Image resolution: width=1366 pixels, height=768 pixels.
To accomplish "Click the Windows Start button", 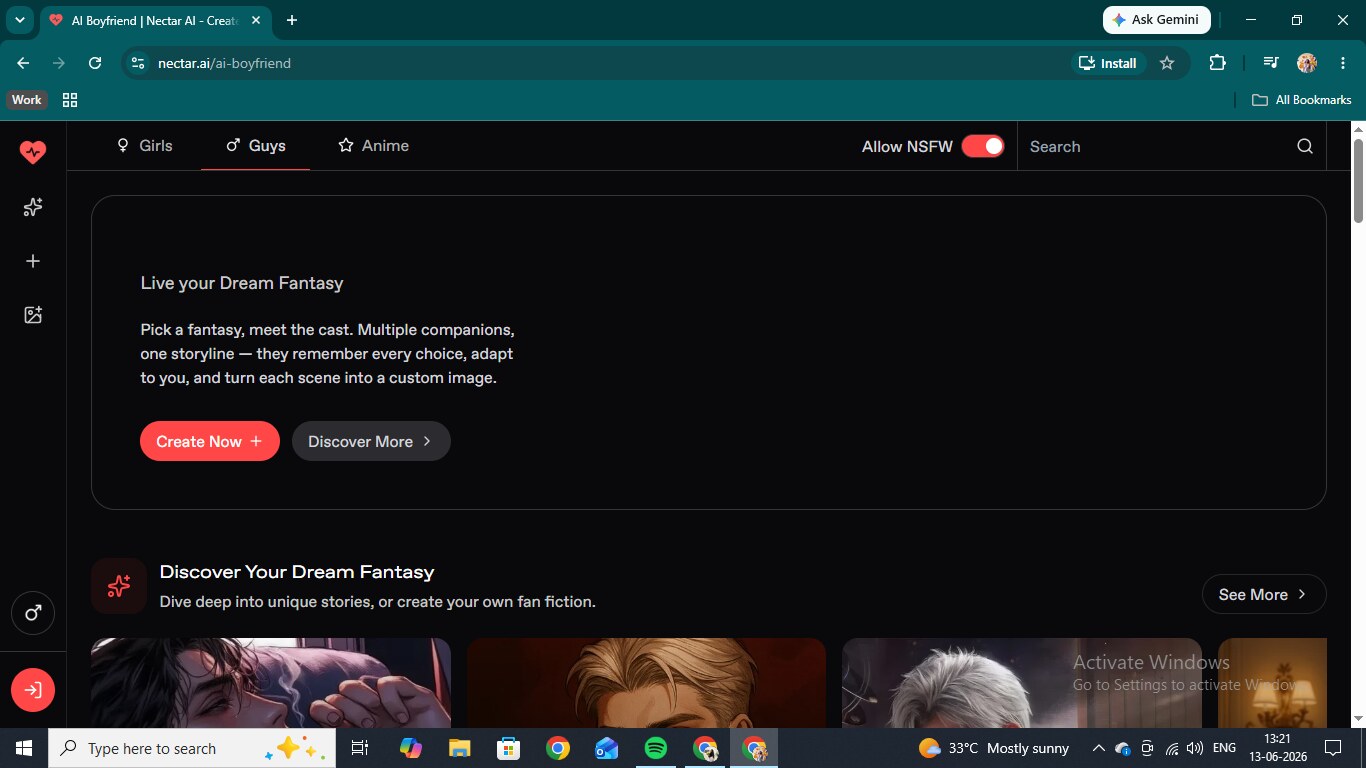I will click(x=24, y=748).
